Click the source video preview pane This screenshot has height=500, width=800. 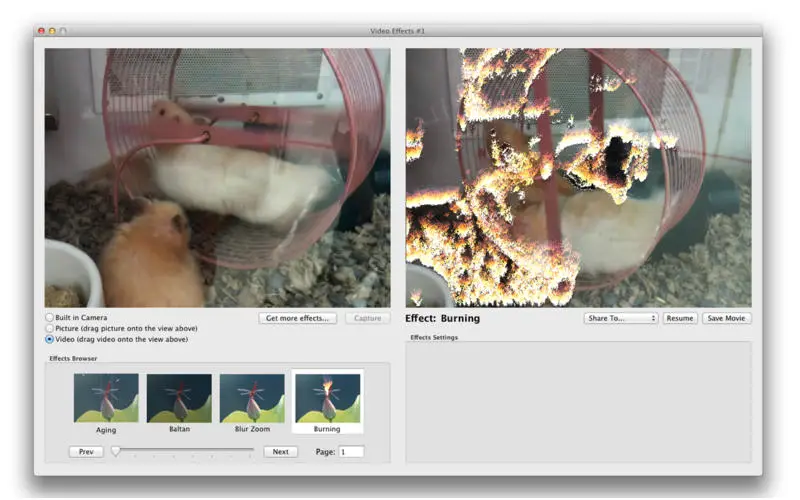tap(217, 178)
